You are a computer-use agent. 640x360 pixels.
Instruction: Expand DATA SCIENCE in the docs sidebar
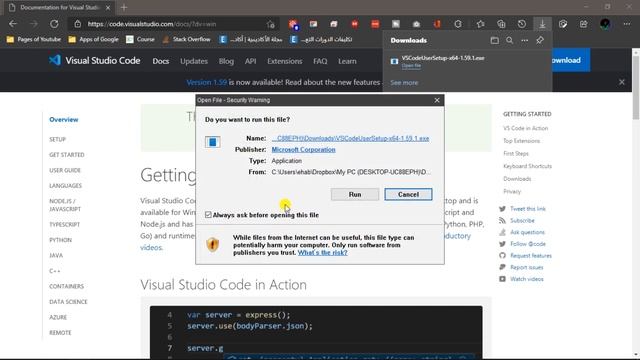click(68, 302)
